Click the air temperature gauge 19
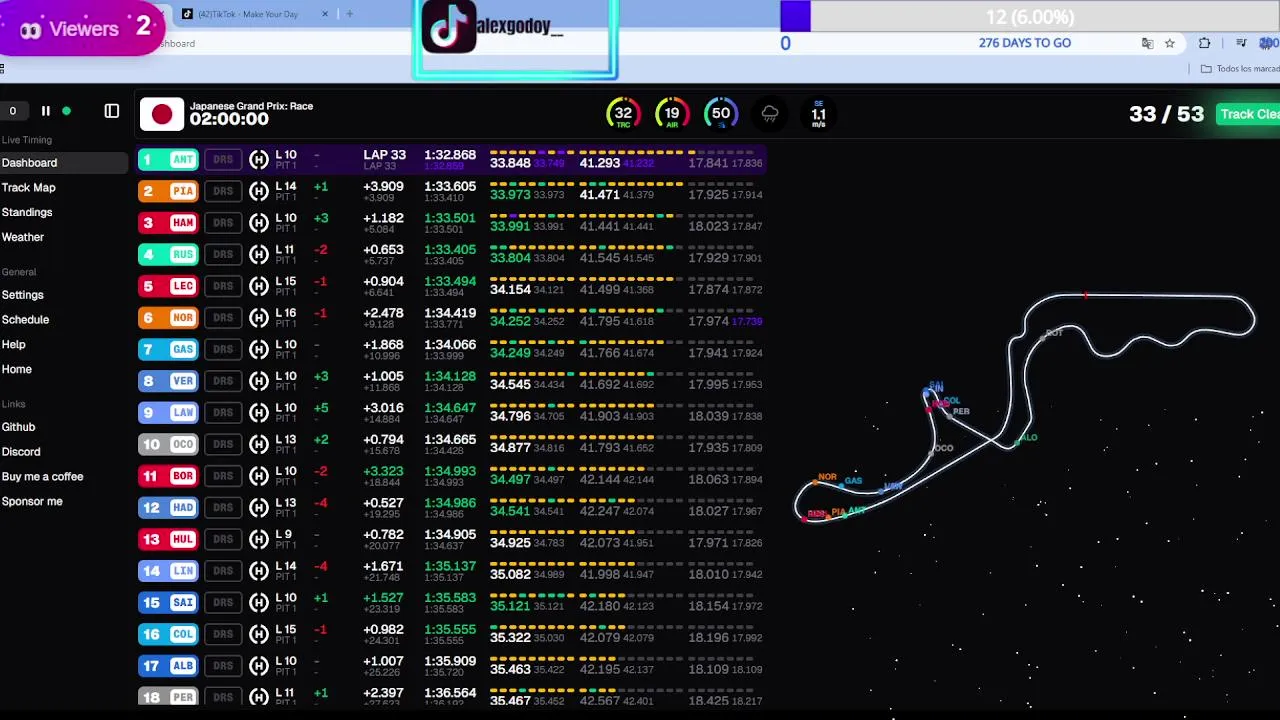The width and height of the screenshot is (1280, 720). point(672,114)
